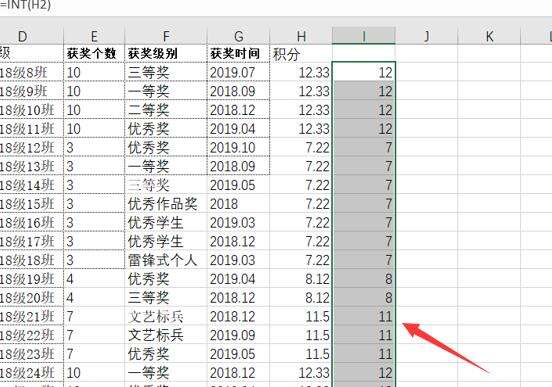The image size is (552, 387).
Task: Click 8.12 score in 18级19班 row
Action: click(x=301, y=279)
